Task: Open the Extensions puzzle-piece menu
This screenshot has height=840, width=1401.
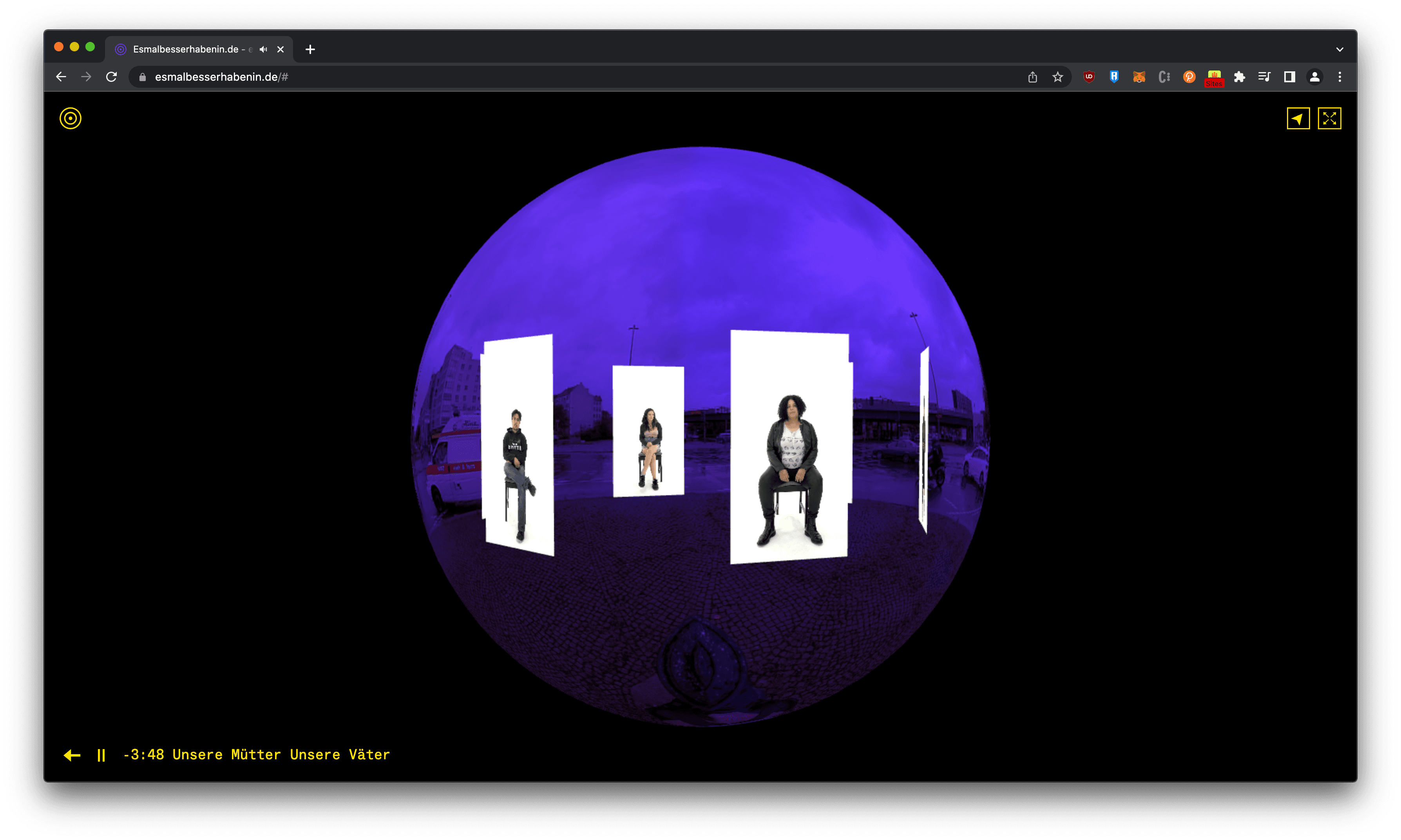Action: 1239,77
